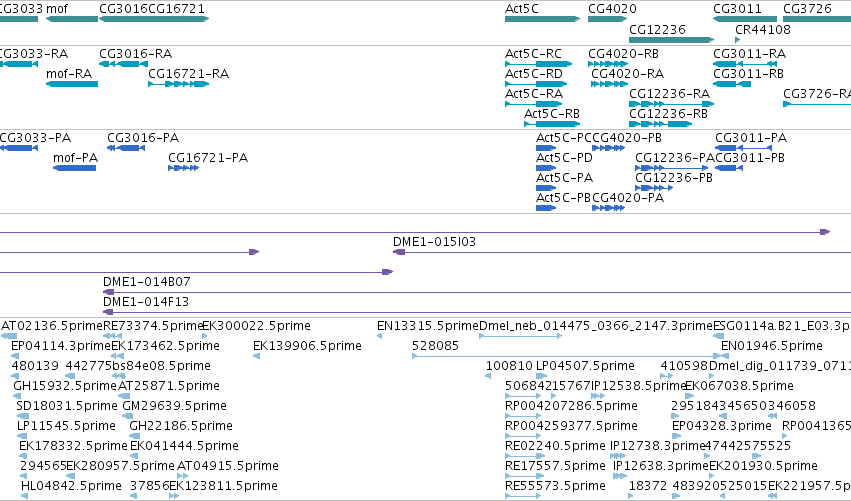Image resolution: width=851 pixels, height=501 pixels.
Task: Select the CG16721-RA transcript glyph
Action: tap(179, 84)
